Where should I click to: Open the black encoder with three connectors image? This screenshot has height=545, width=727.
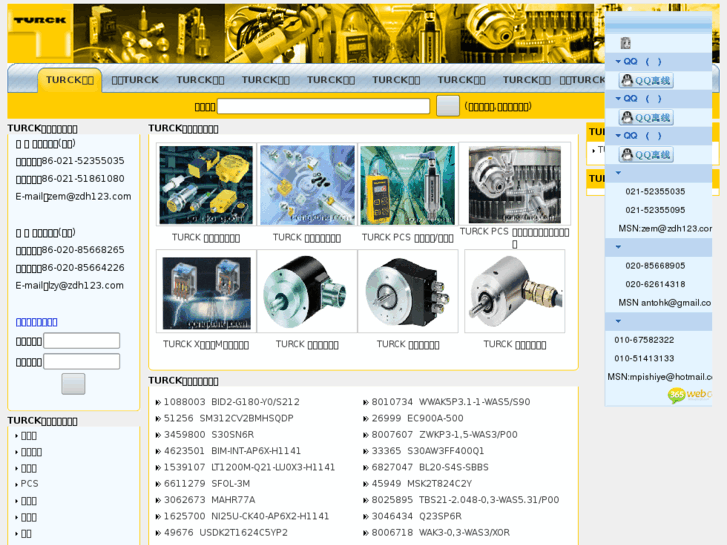pyautogui.click(x=408, y=291)
